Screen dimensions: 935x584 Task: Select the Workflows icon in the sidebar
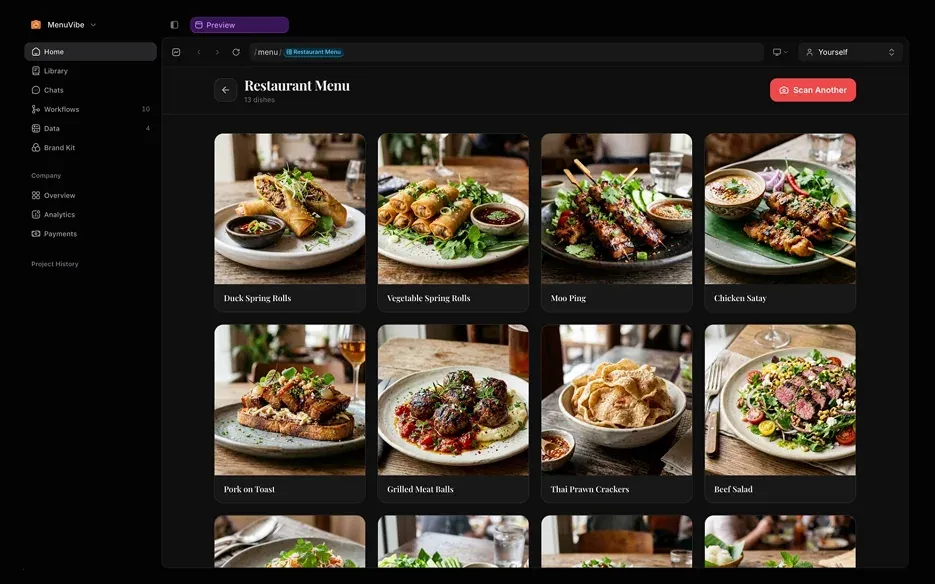click(x=36, y=108)
